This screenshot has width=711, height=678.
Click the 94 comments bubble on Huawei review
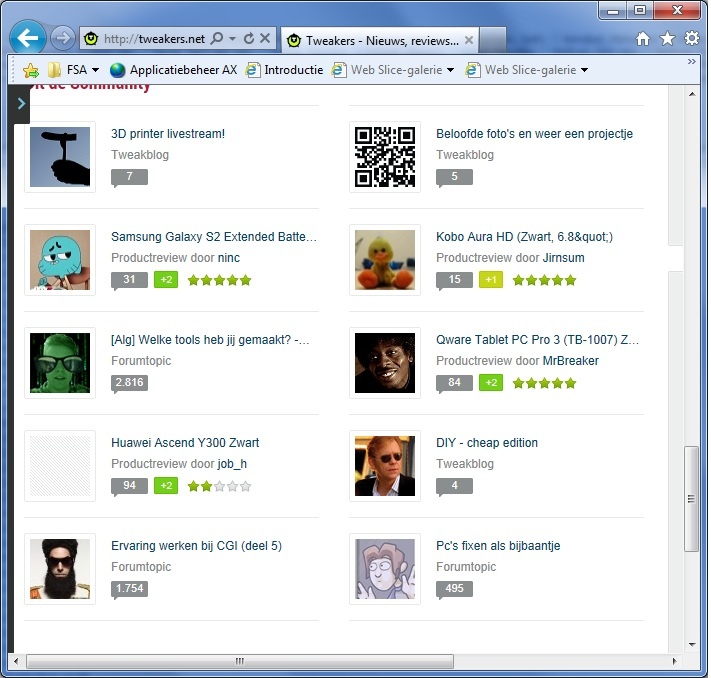[x=129, y=486]
